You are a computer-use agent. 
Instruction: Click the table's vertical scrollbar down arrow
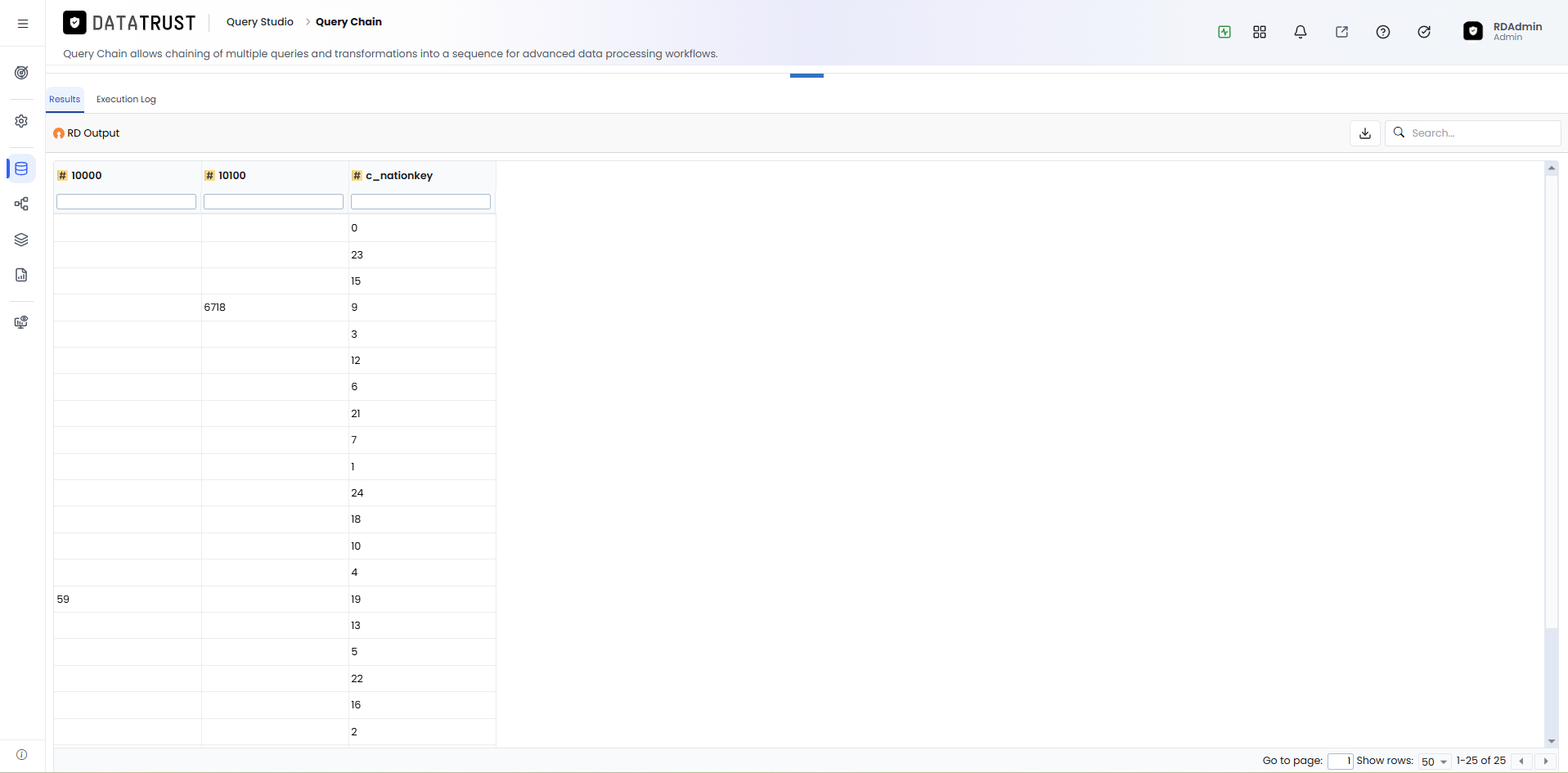pos(1552,741)
